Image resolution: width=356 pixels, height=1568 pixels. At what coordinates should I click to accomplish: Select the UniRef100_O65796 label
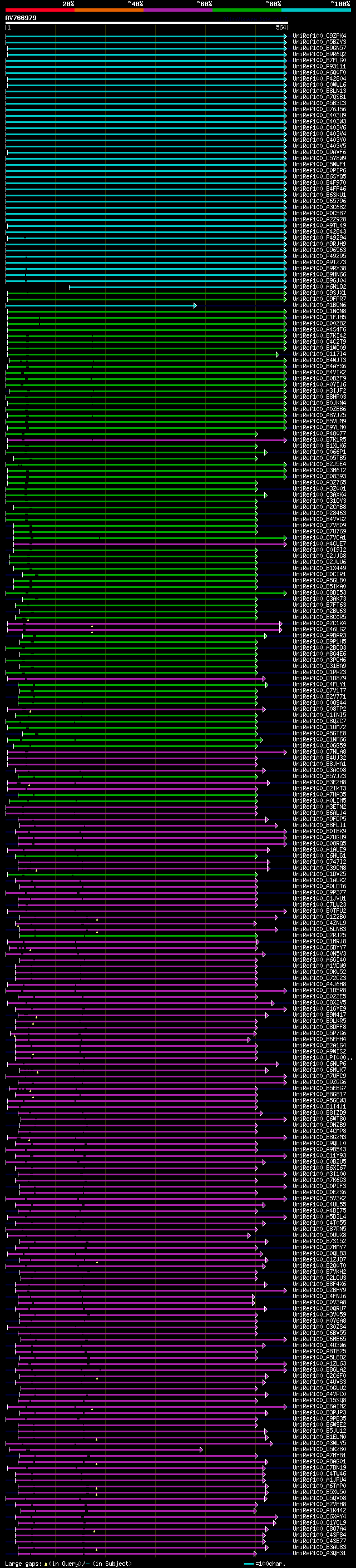(x=319, y=201)
